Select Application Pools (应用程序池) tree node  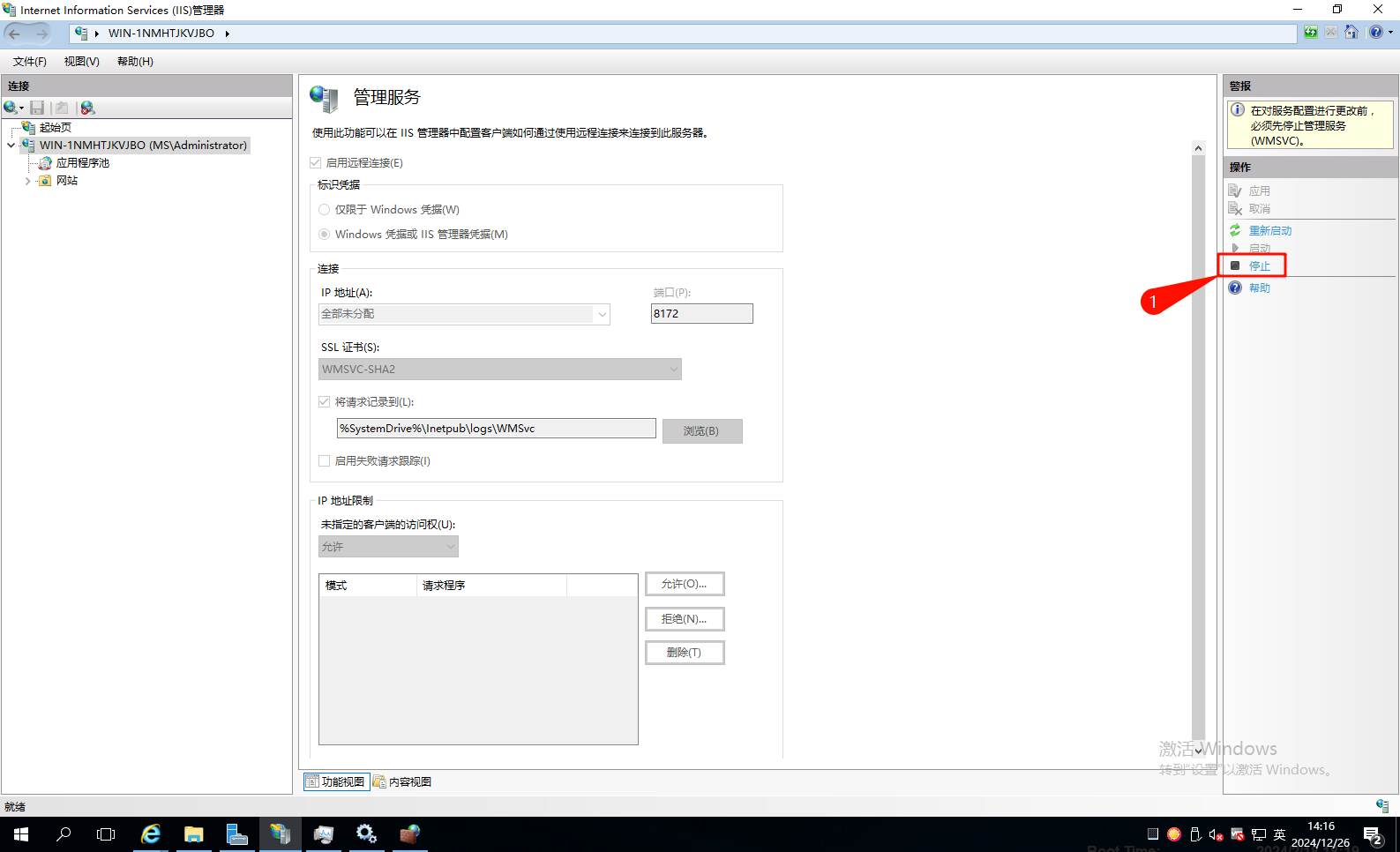82,163
